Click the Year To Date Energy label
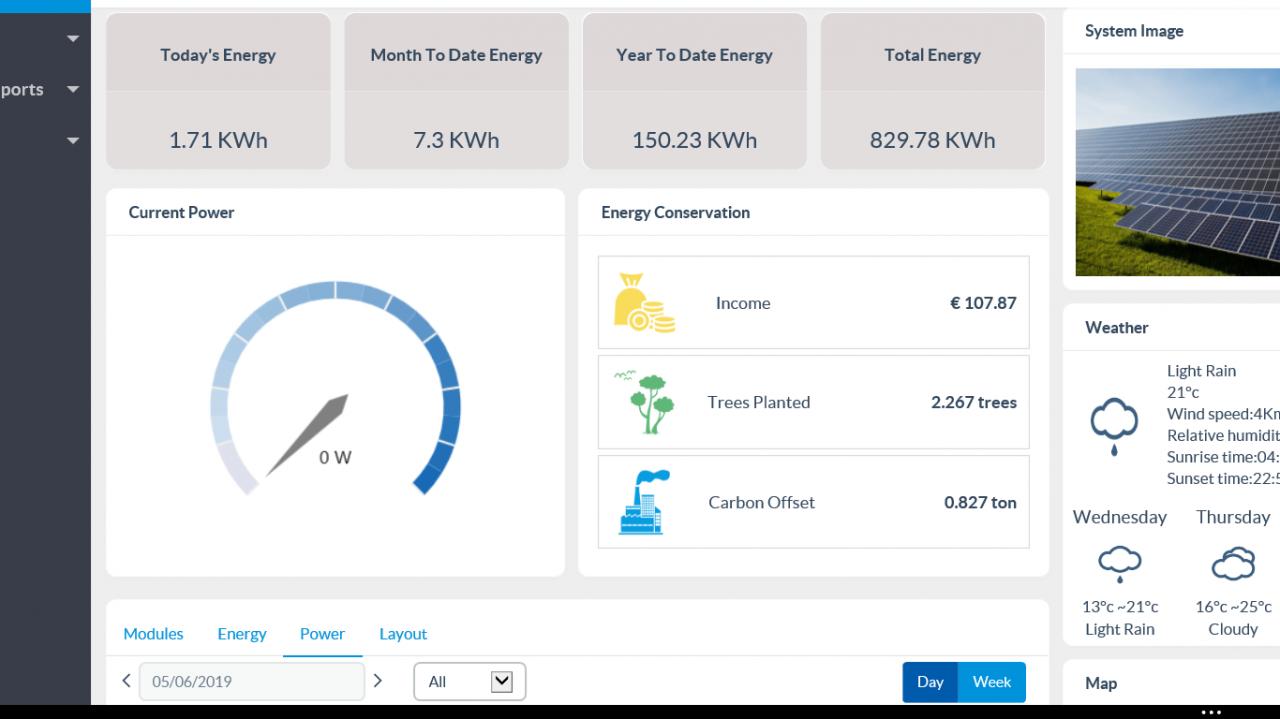 (x=694, y=55)
